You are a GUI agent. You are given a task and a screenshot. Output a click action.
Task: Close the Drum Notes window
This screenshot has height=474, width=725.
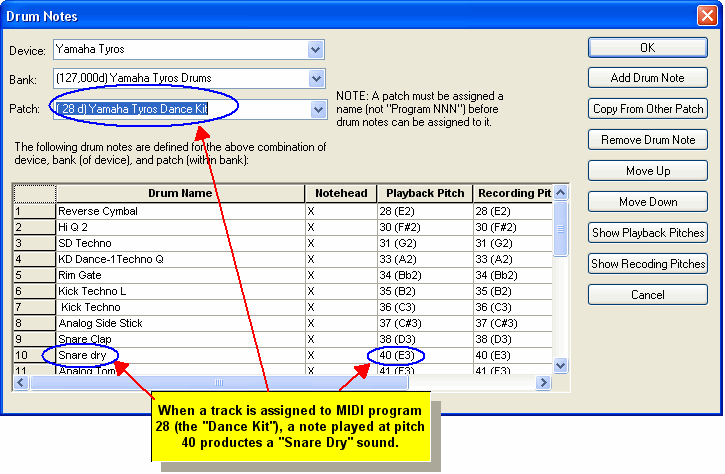706,16
